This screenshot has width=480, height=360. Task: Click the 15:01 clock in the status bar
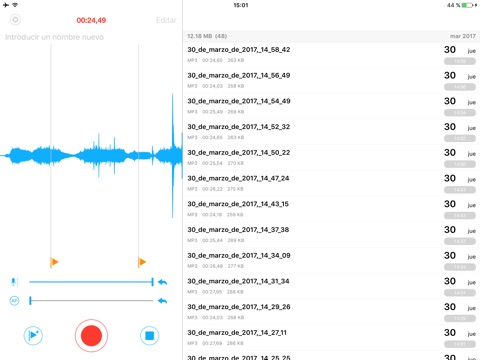click(x=241, y=5)
